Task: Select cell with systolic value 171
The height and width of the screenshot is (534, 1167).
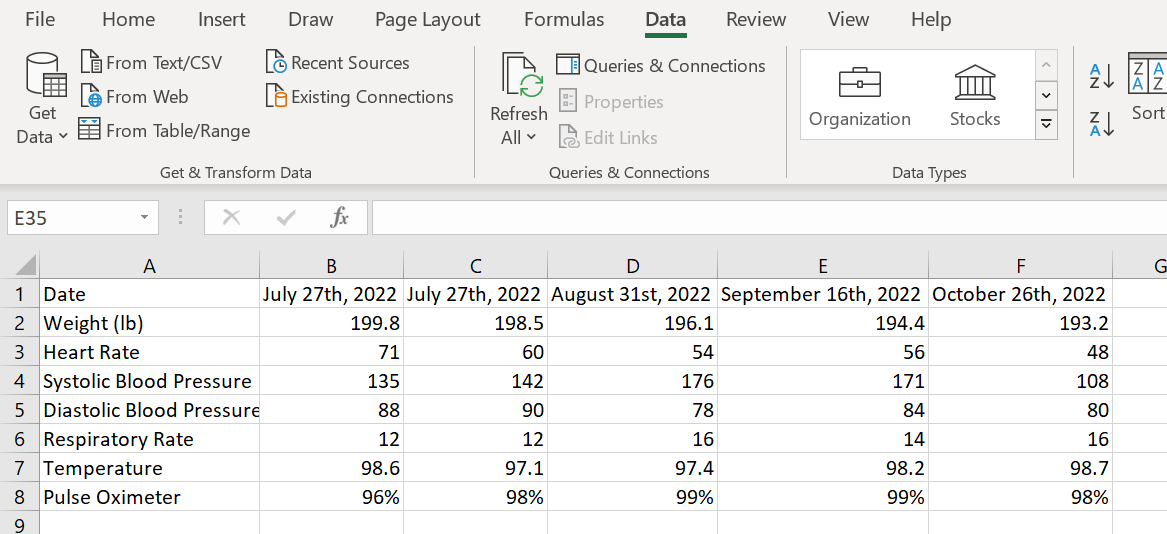Action: click(823, 381)
